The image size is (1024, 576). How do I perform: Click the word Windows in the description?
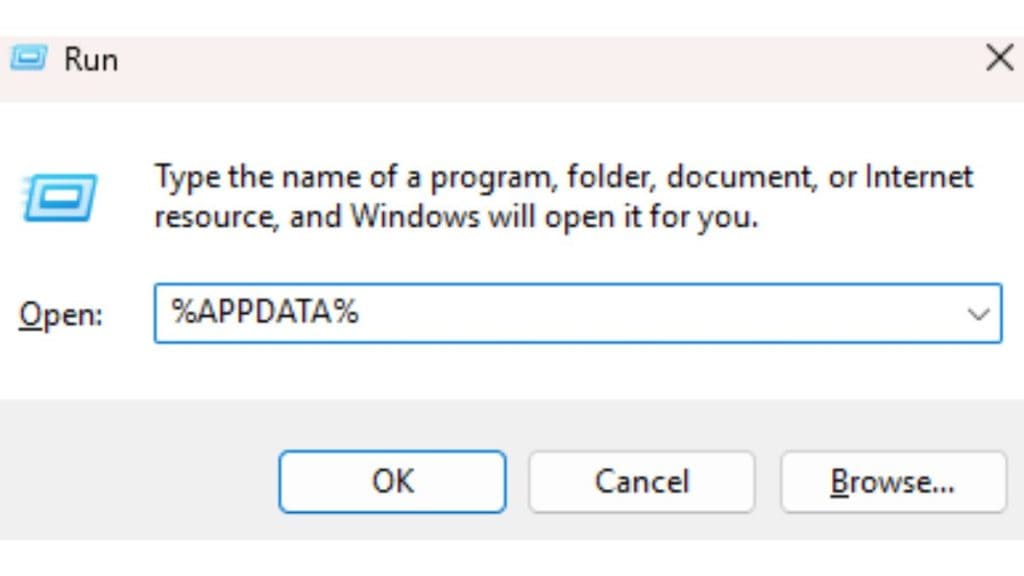[x=415, y=216]
